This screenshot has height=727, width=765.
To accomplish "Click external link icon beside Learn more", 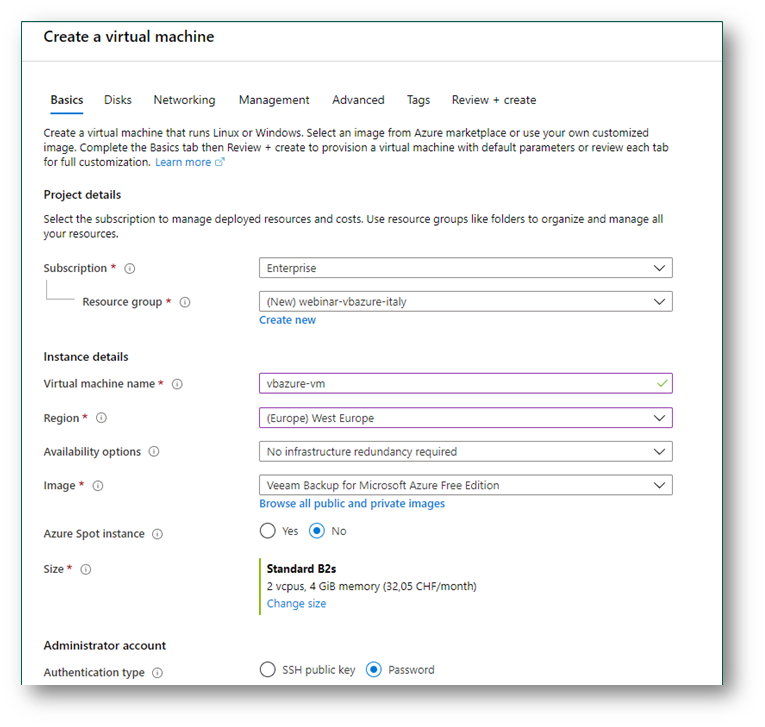I will point(220,162).
